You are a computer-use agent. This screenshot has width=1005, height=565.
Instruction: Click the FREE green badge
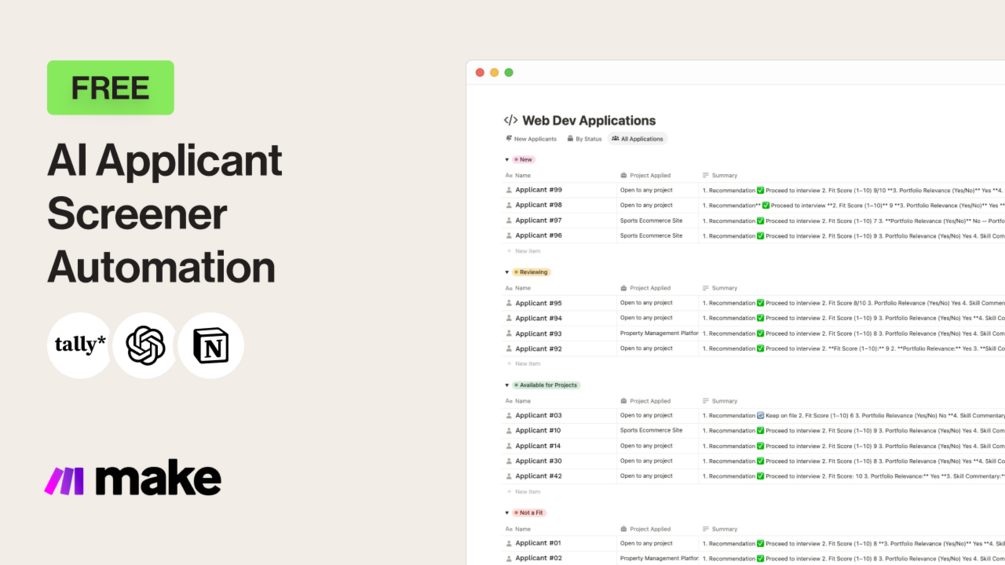(x=110, y=88)
